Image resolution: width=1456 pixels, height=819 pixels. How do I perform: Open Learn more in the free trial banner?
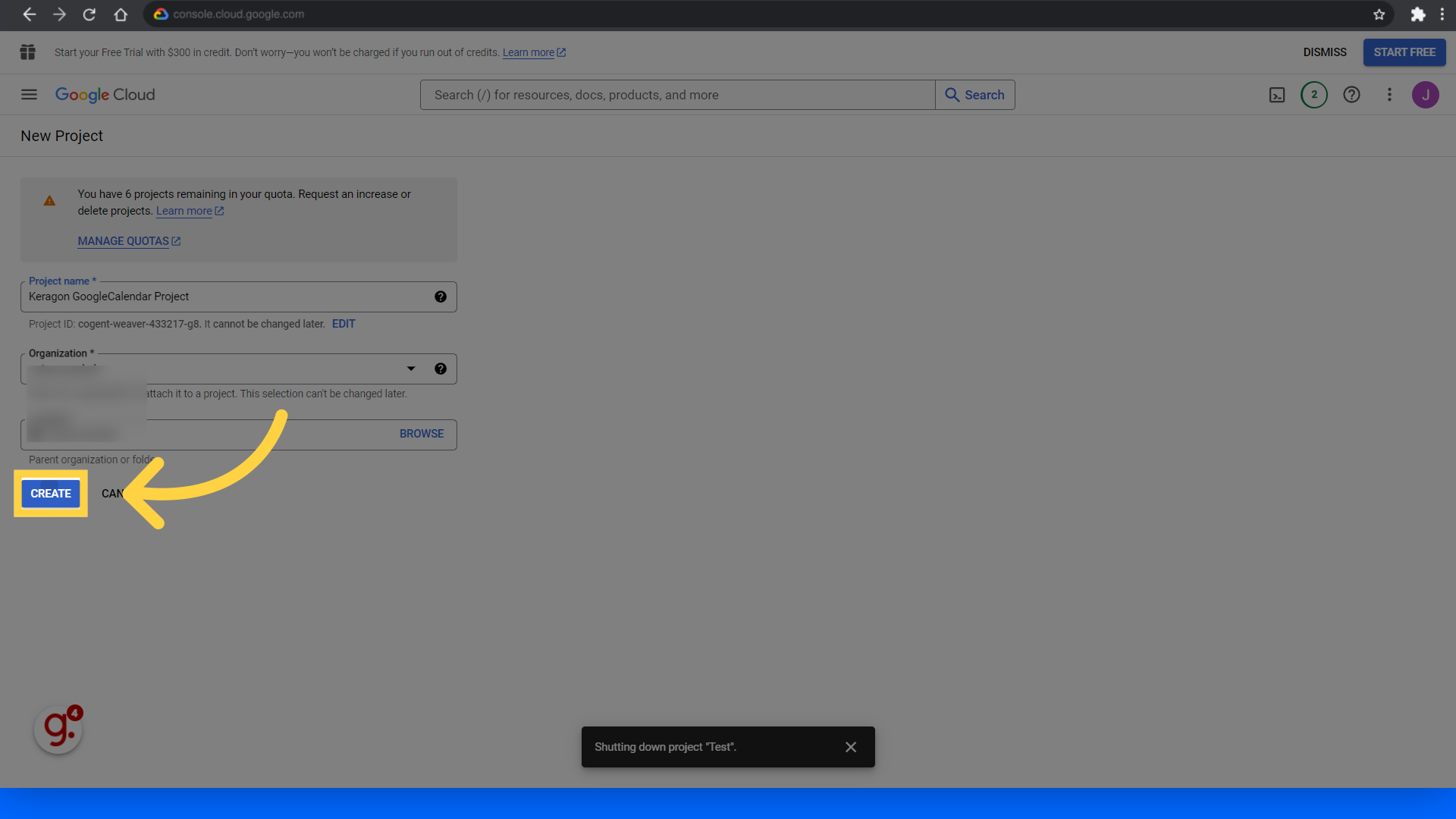pos(534,52)
